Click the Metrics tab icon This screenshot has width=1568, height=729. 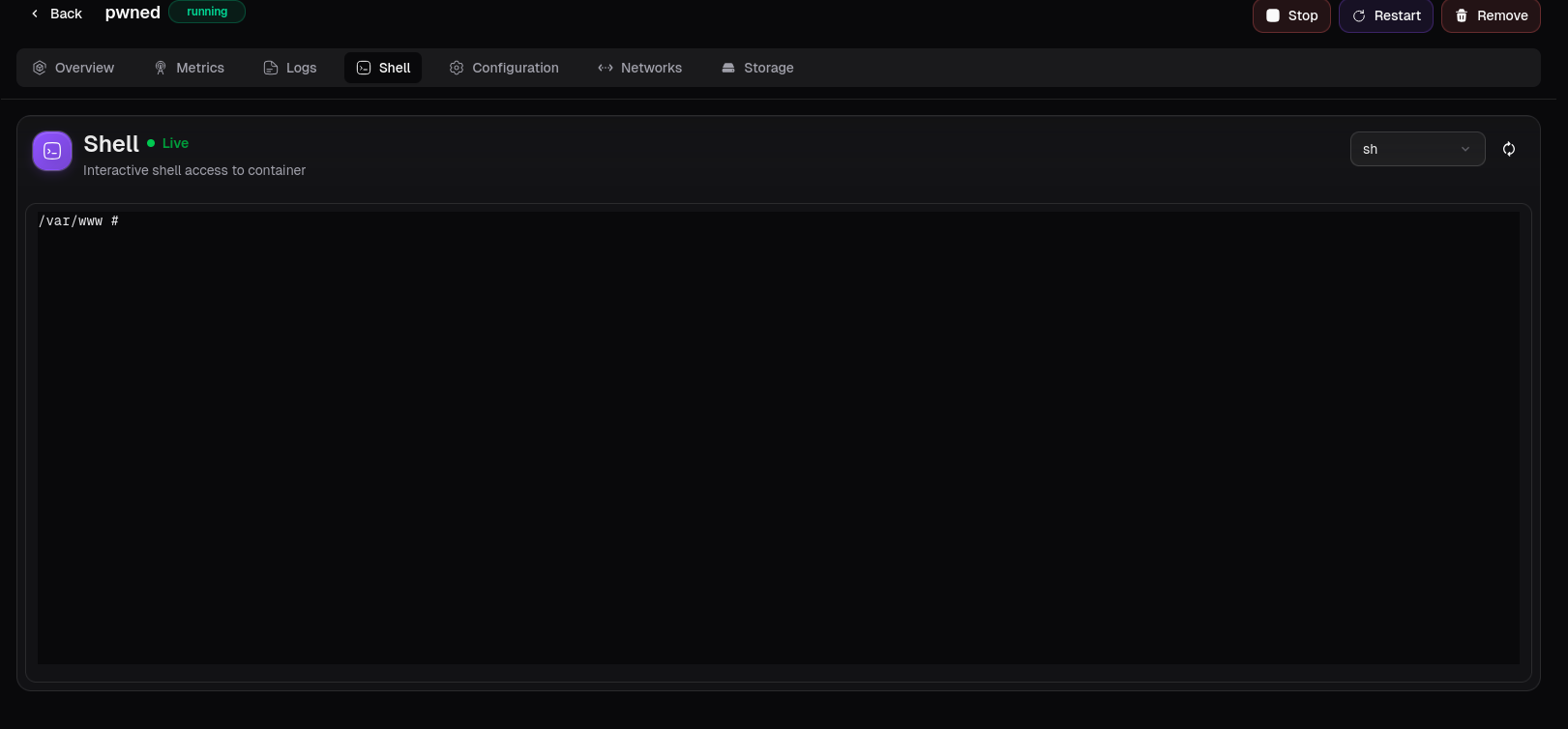click(161, 68)
